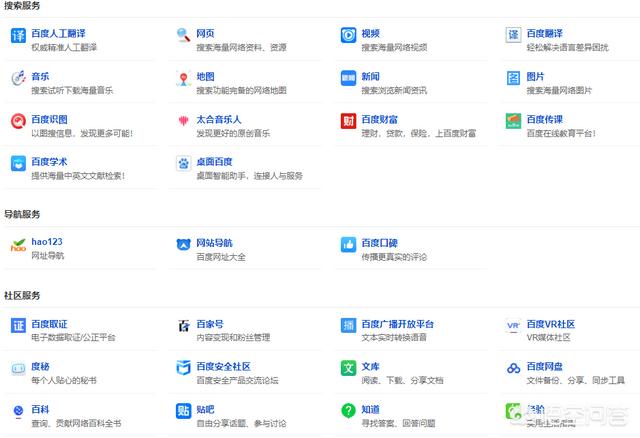Open the 地图 link

pos(205,76)
